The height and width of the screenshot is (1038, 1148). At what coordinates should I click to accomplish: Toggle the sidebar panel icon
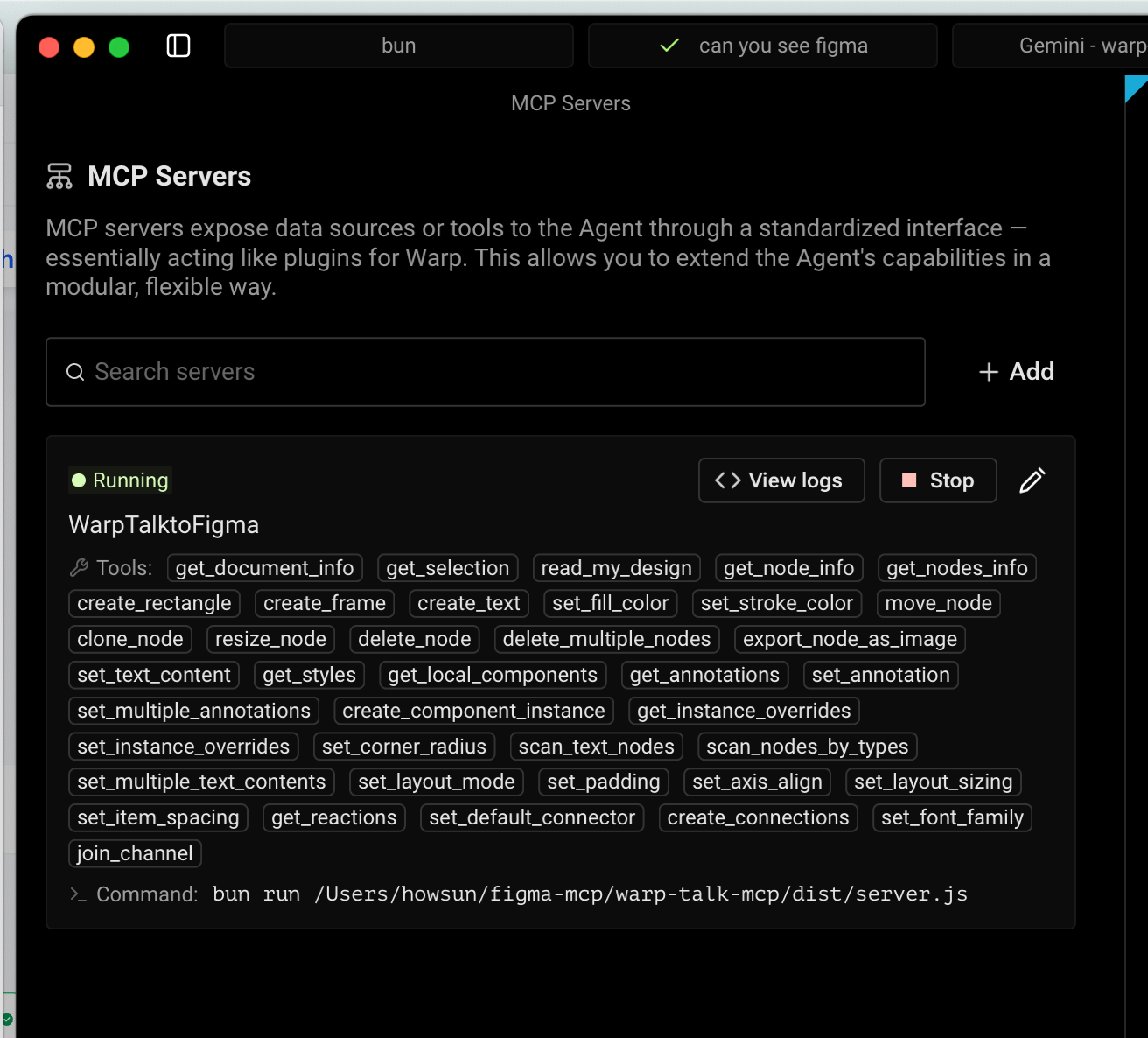[178, 46]
